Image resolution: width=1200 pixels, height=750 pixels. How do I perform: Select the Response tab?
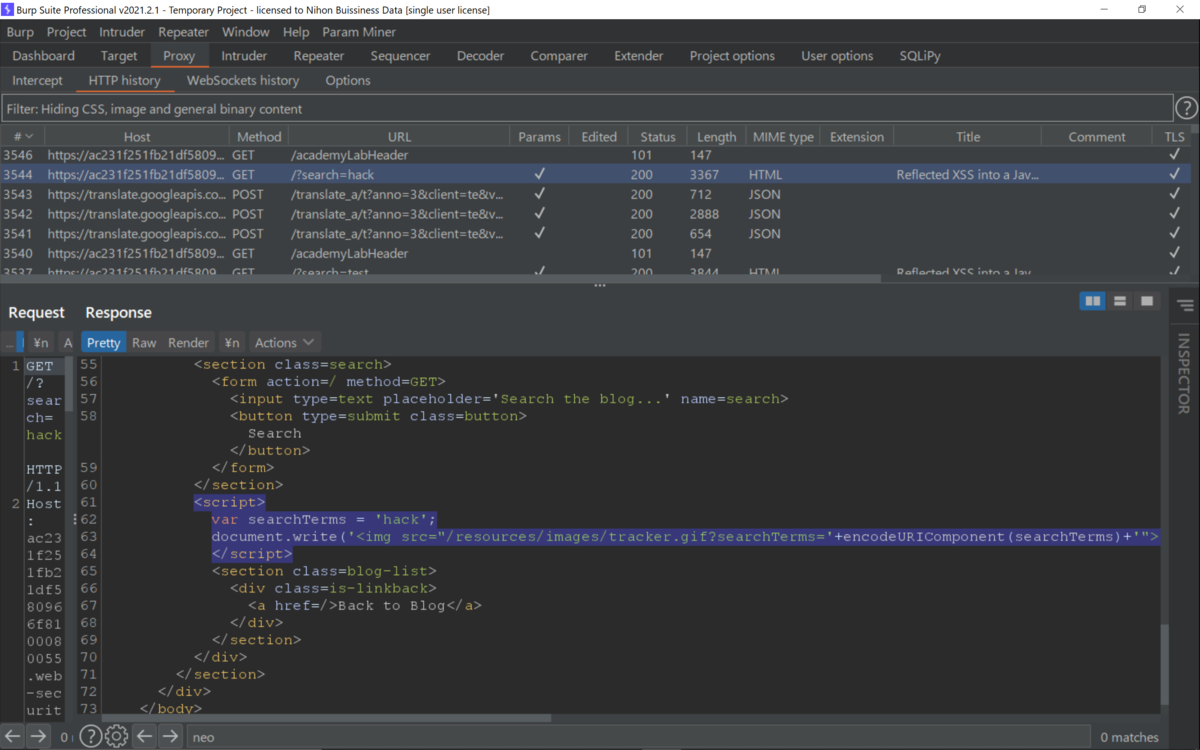[x=118, y=312]
